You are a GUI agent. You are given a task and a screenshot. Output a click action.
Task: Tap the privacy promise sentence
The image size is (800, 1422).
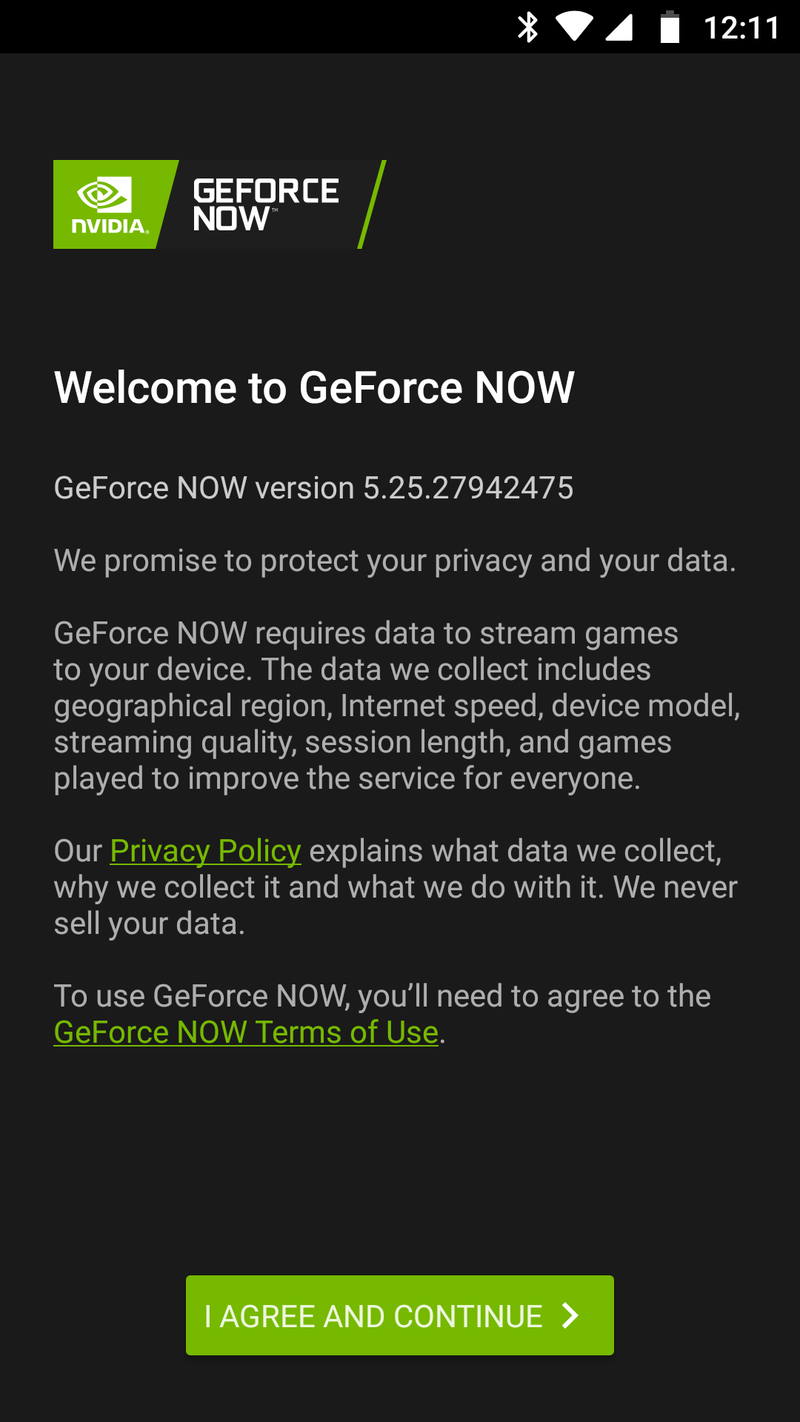(x=394, y=561)
